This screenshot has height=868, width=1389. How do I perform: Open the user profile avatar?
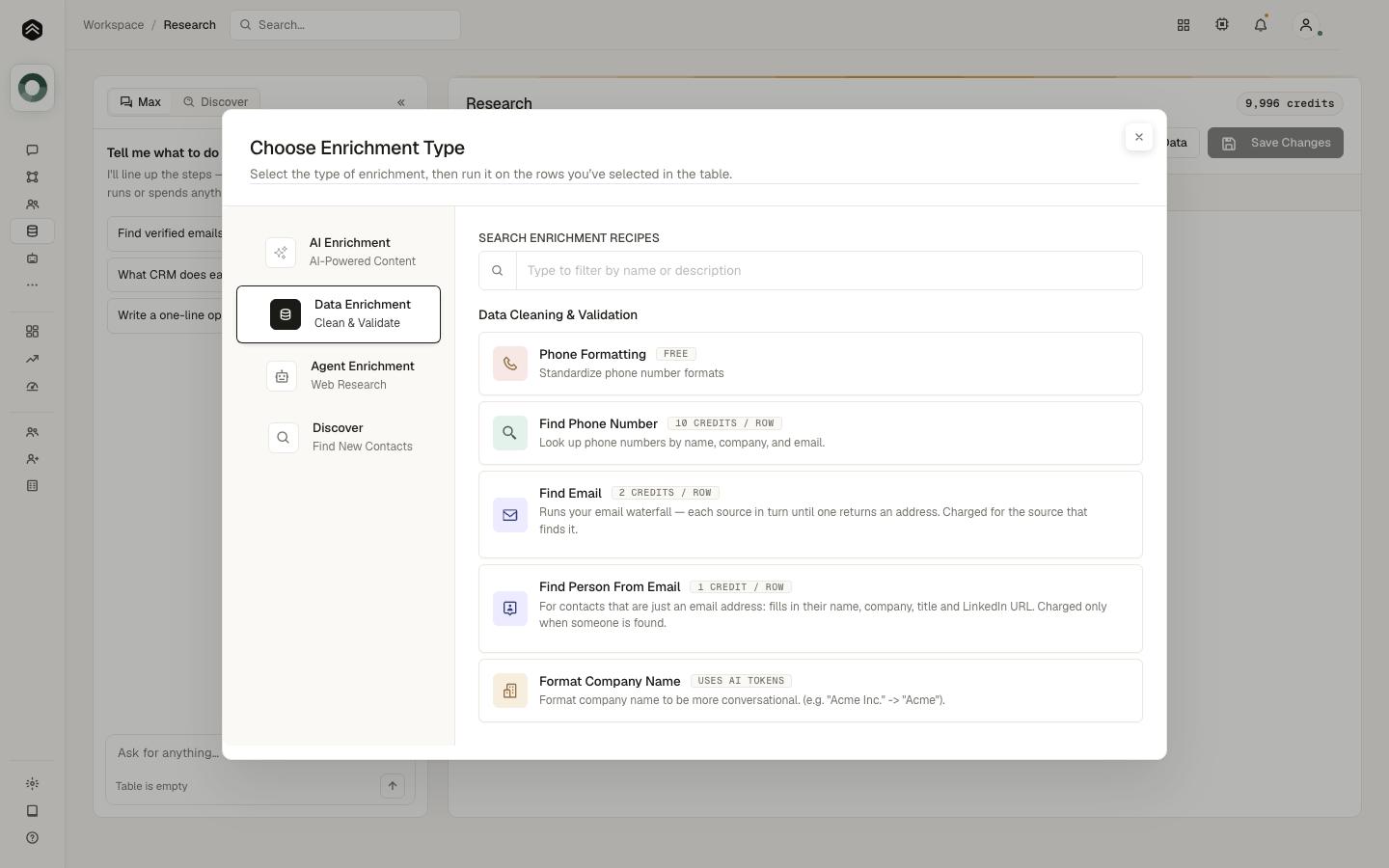coord(1306,25)
